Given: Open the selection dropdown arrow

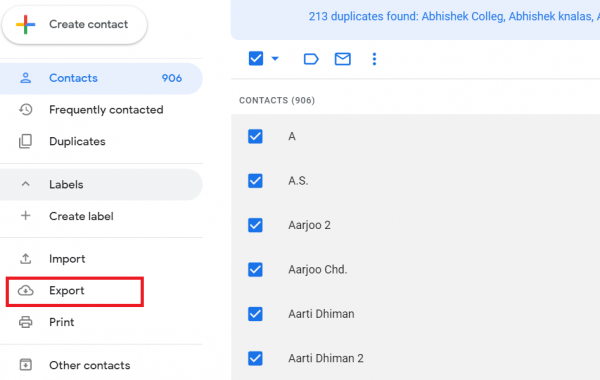Looking at the screenshot, I should pos(275,59).
